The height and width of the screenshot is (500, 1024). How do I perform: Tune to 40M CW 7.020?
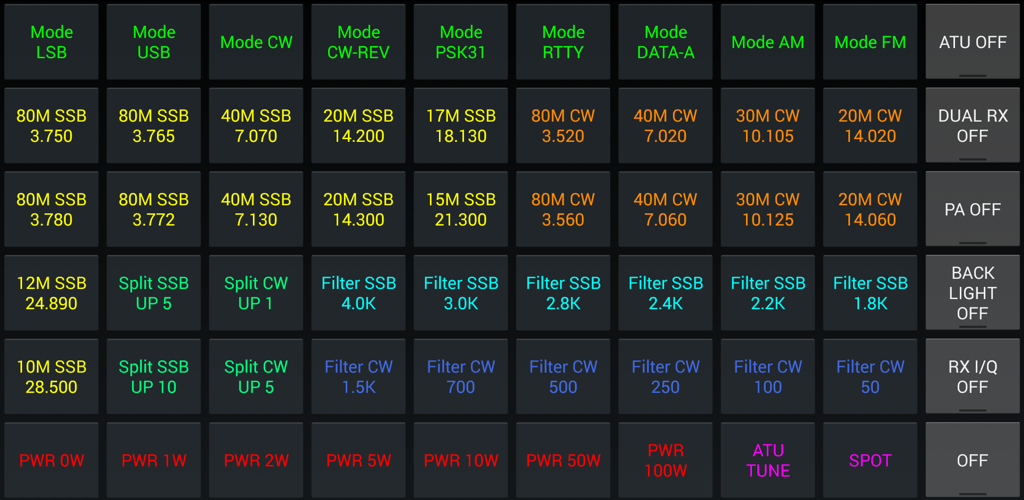coord(665,125)
